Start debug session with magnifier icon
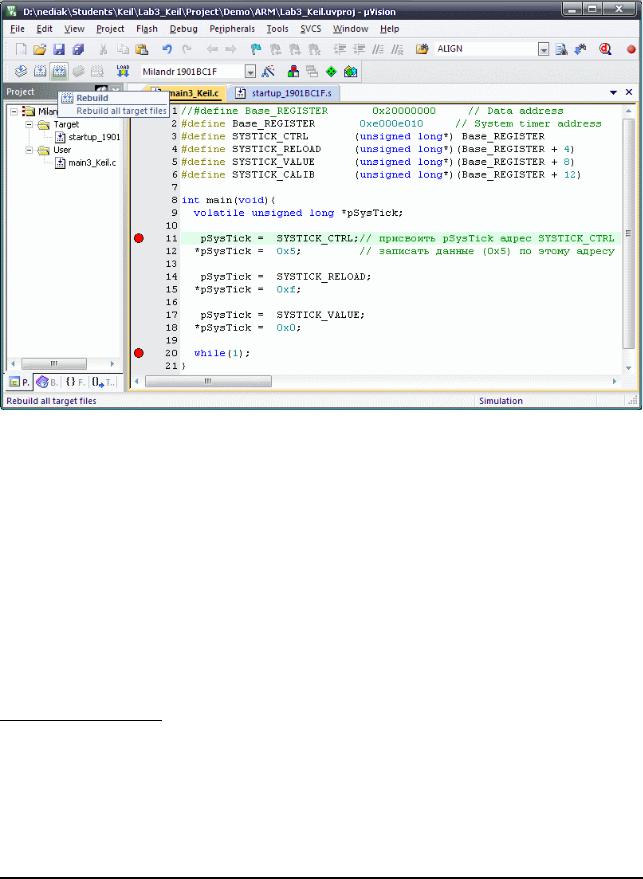Viewport: 643px width, 879px height. tap(605, 49)
